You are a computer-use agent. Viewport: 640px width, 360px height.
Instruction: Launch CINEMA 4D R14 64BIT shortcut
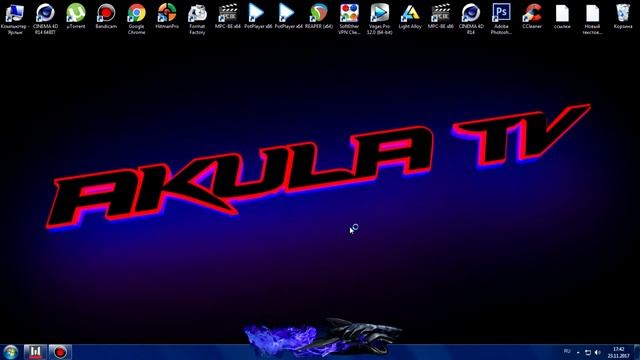(45, 18)
